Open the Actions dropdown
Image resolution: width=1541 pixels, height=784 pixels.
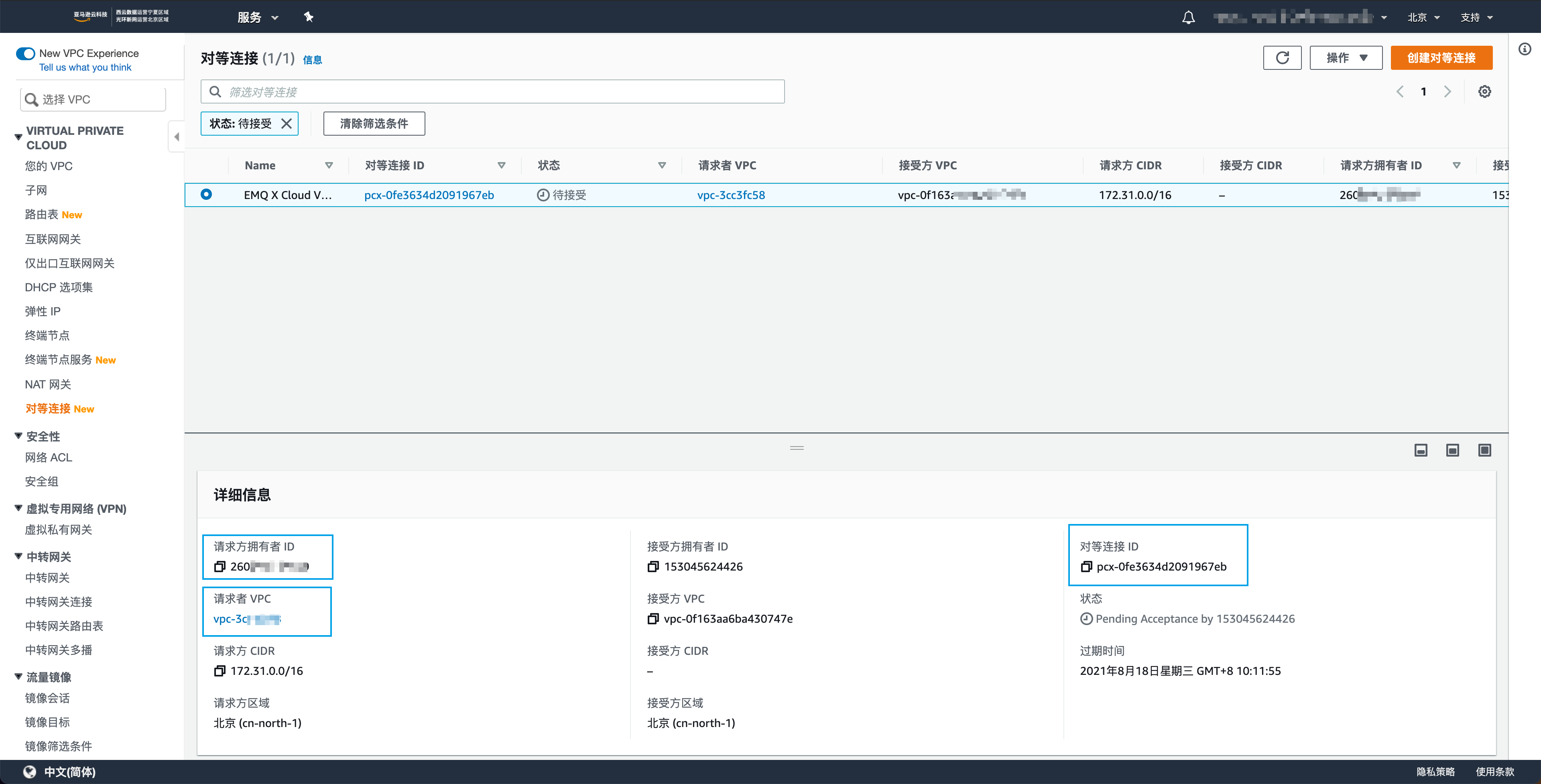click(x=1346, y=58)
